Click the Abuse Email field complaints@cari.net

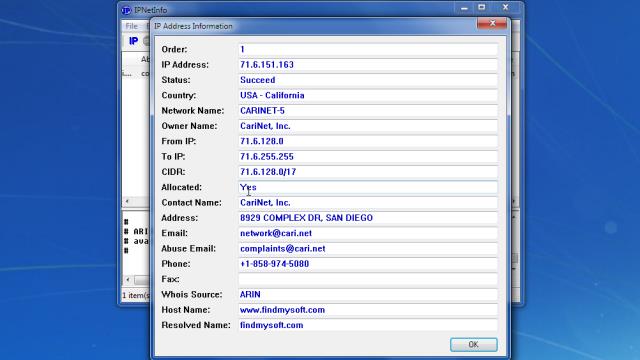(x=368, y=249)
